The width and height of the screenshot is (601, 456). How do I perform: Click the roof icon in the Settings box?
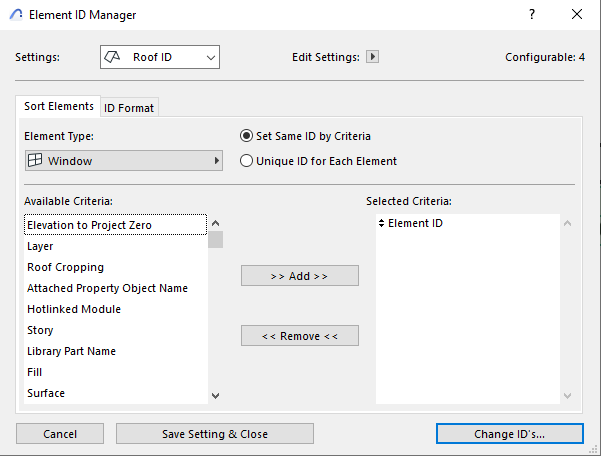pos(112,57)
